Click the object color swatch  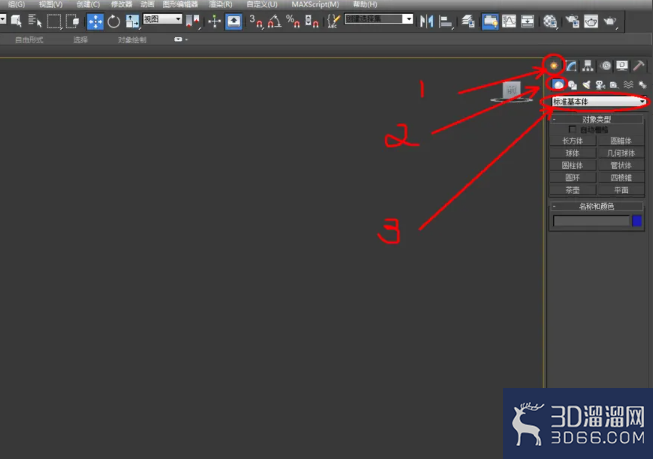[637, 221]
